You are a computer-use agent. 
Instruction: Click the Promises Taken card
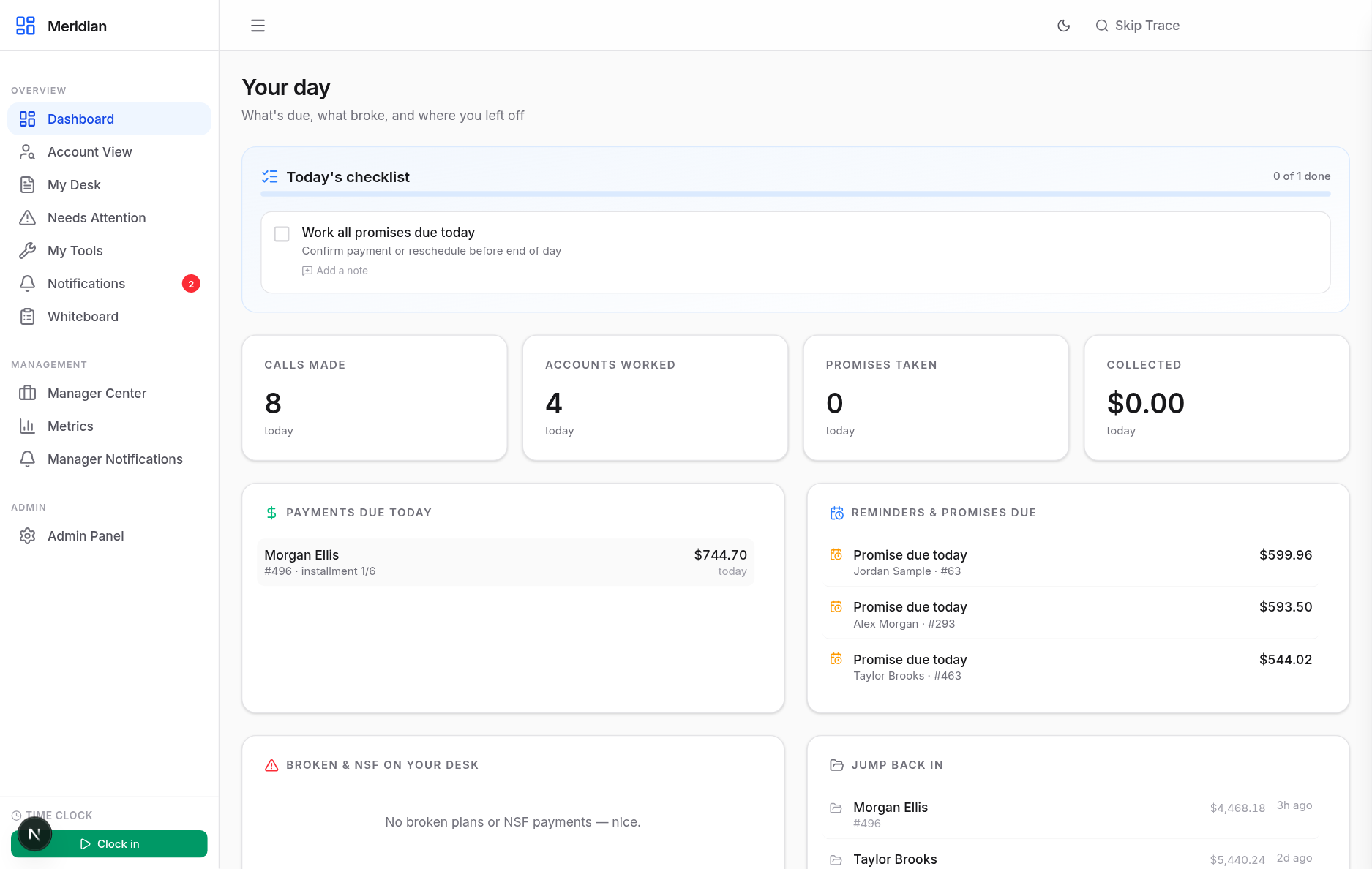936,398
